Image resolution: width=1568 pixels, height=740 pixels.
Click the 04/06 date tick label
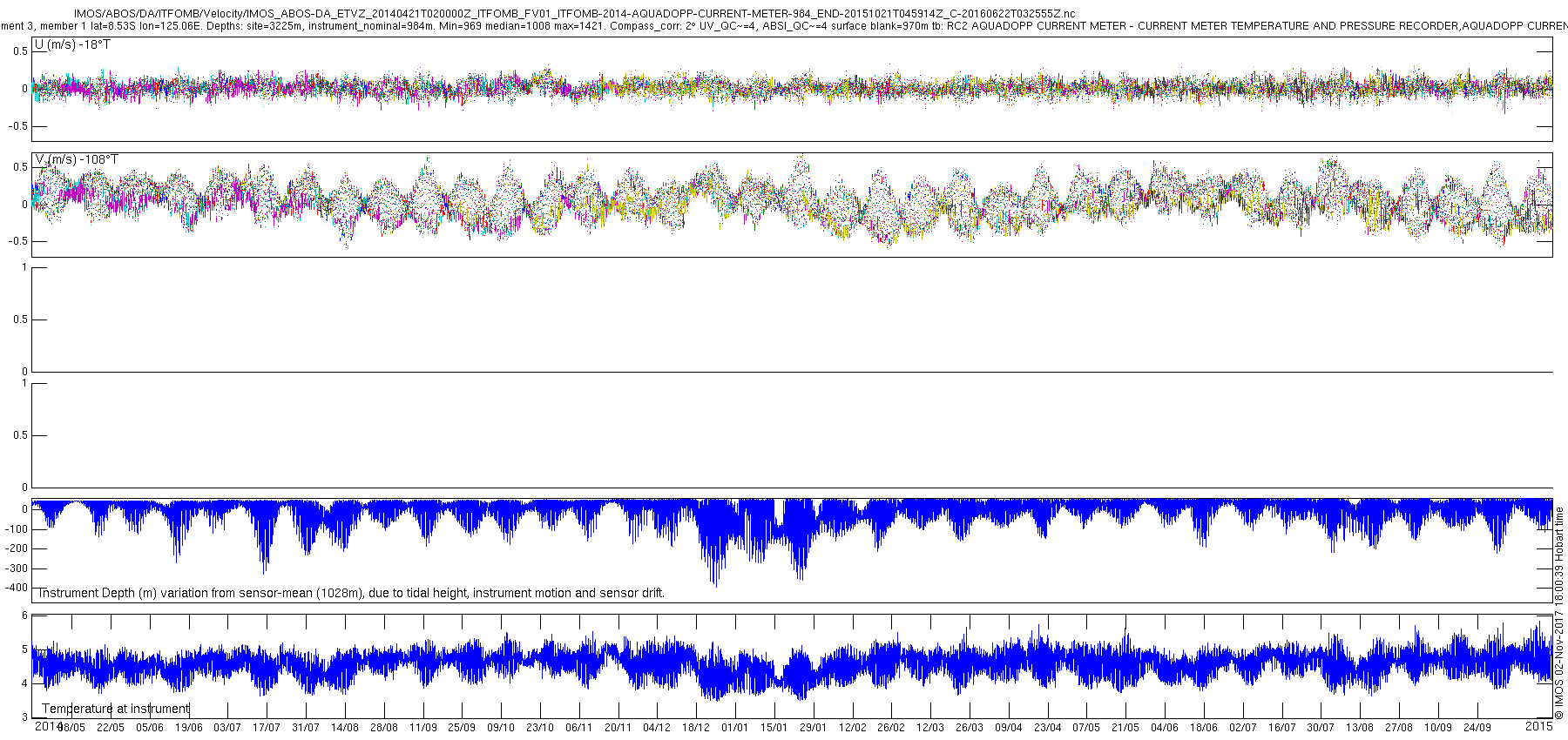(1165, 728)
